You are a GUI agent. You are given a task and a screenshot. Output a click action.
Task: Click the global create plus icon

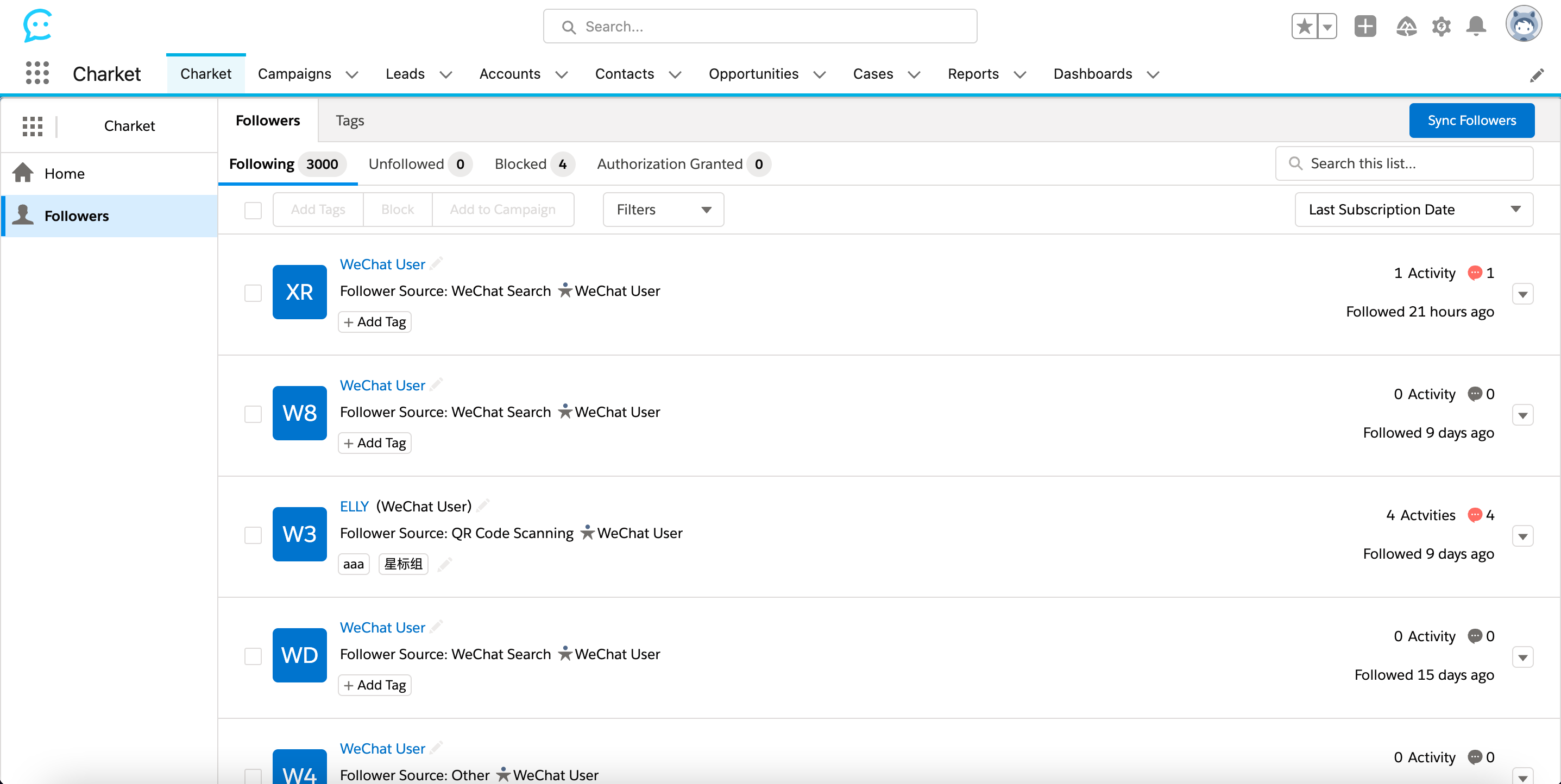point(1365,27)
